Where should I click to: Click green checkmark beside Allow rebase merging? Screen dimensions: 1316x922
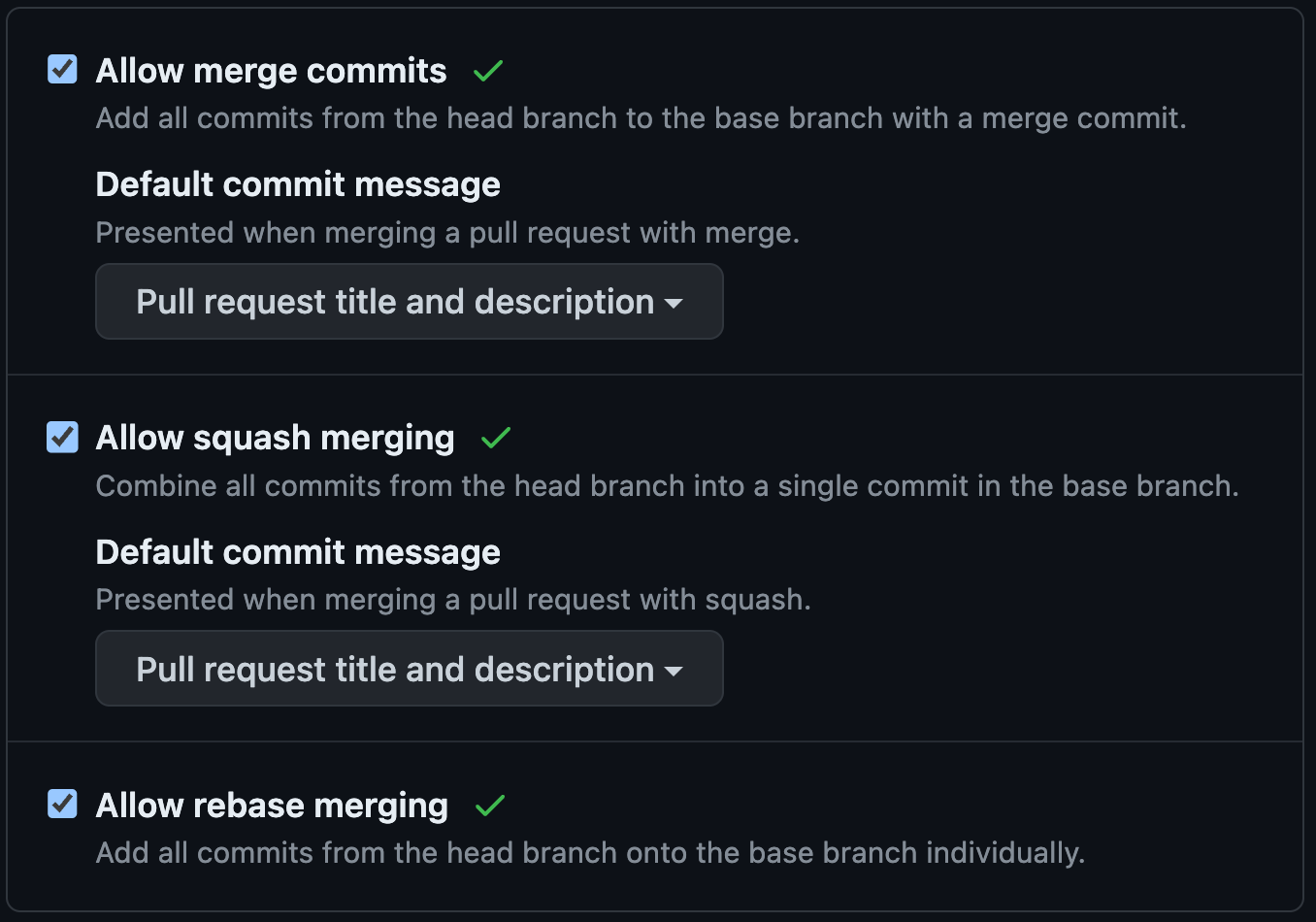pyautogui.click(x=490, y=806)
